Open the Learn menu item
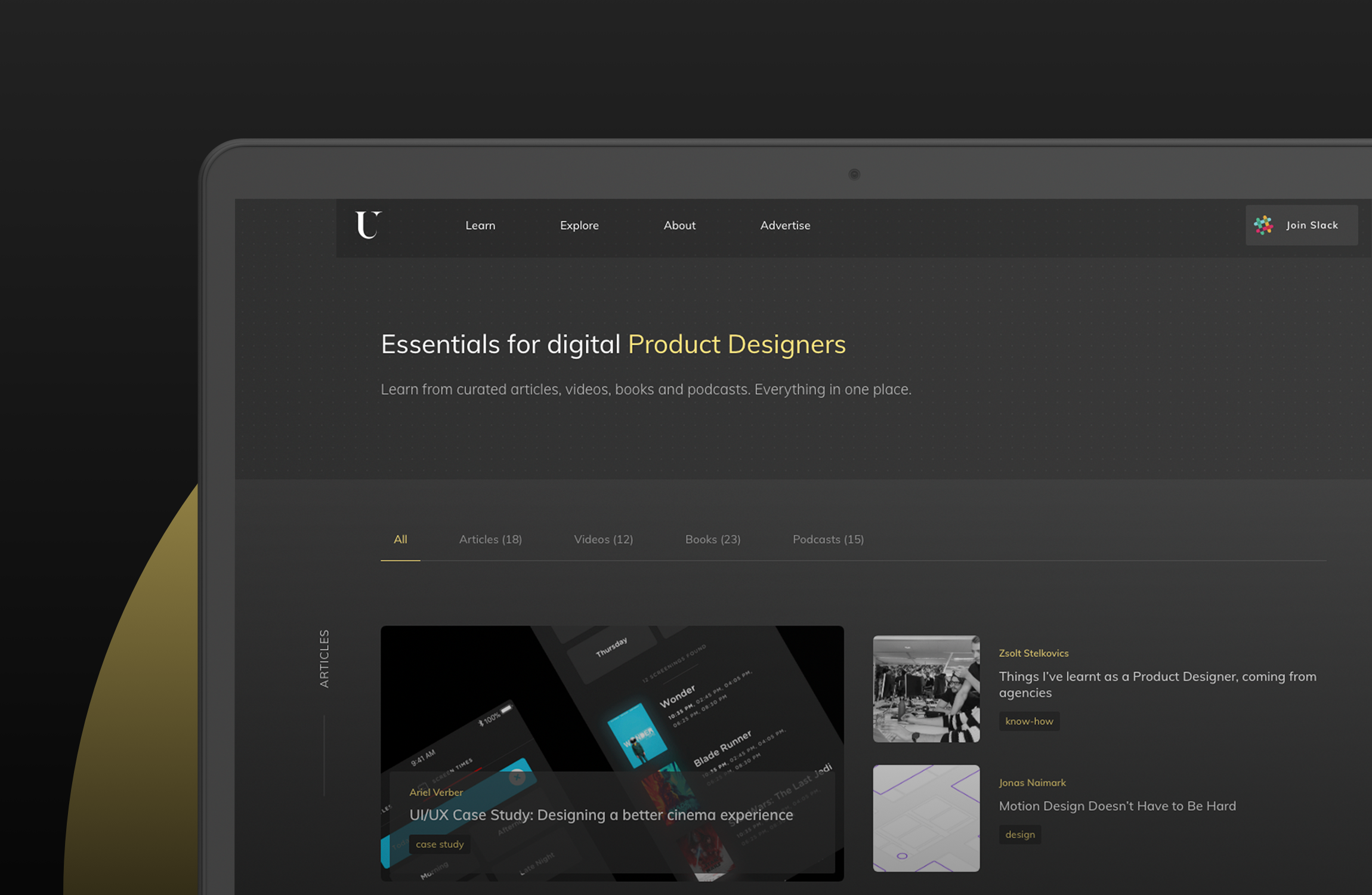Viewport: 1372px width, 895px height. tap(480, 226)
